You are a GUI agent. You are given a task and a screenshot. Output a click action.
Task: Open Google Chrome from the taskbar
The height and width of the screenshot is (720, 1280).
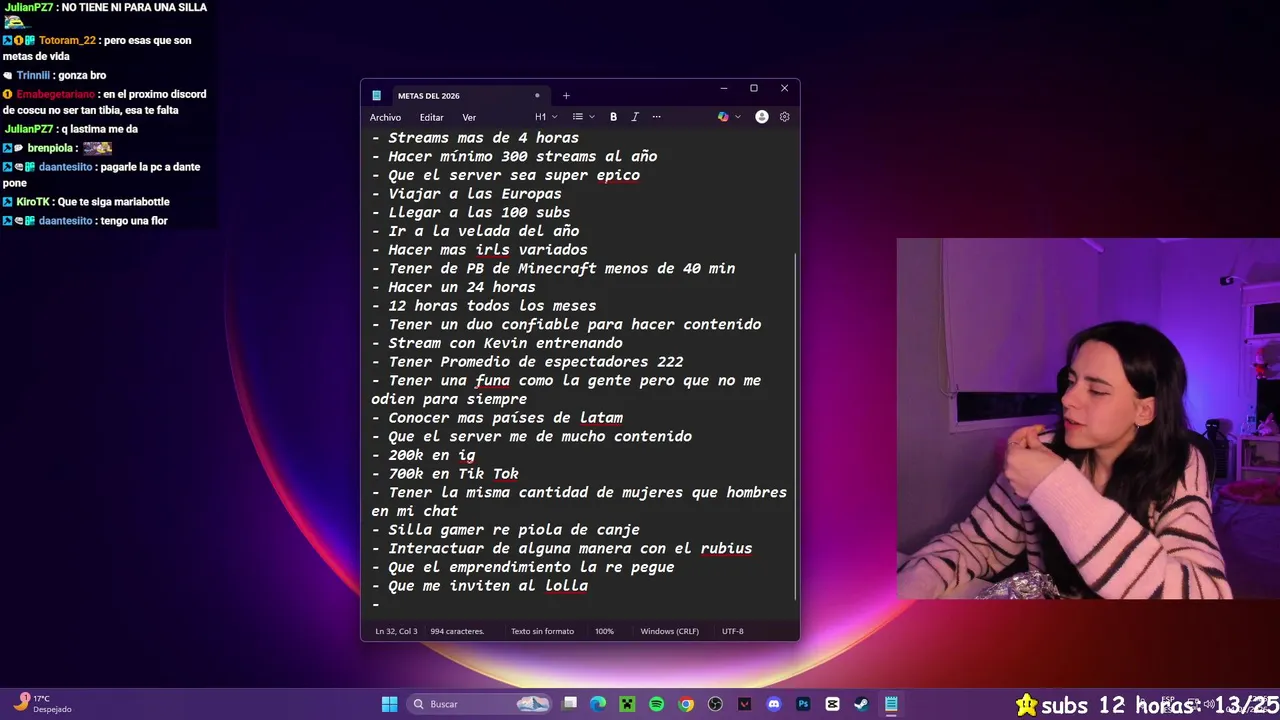686,704
